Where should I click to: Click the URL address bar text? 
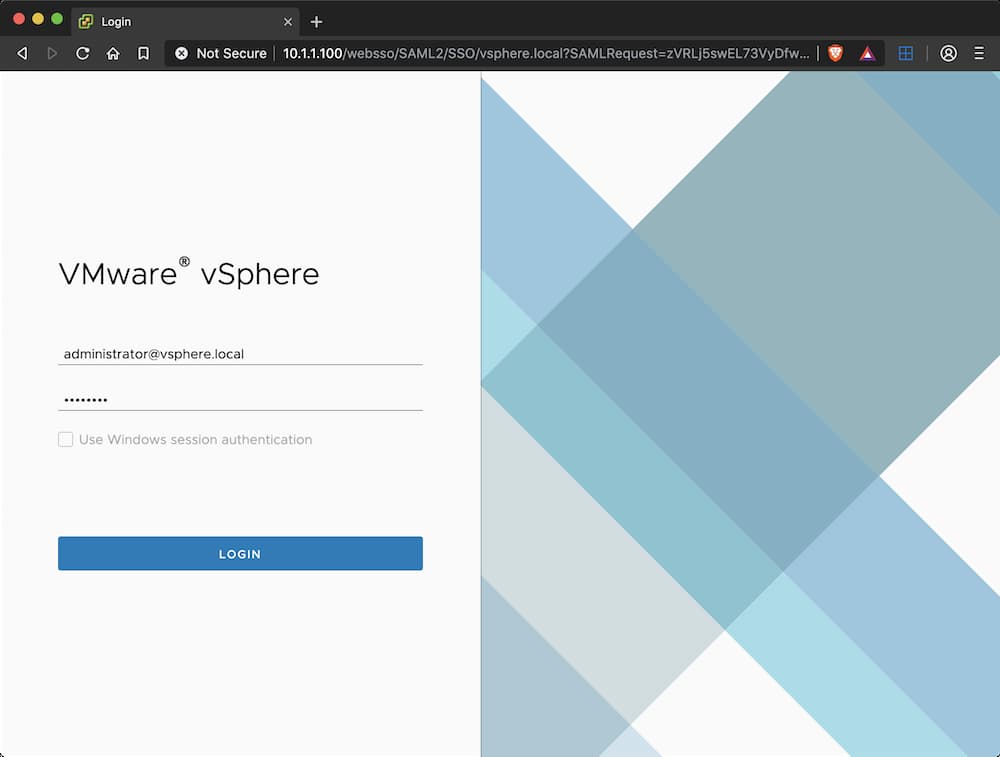click(546, 54)
